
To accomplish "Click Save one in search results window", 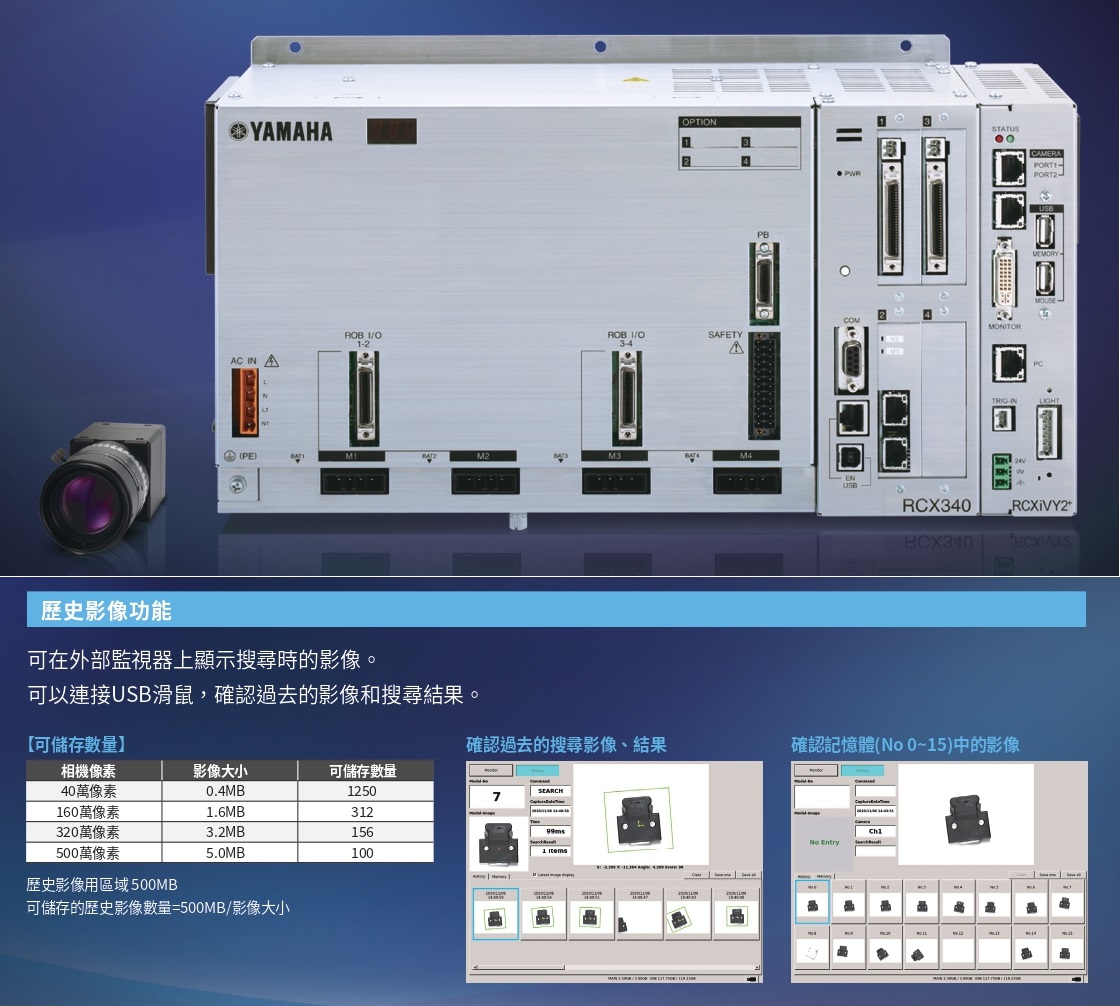I will [x=723, y=875].
